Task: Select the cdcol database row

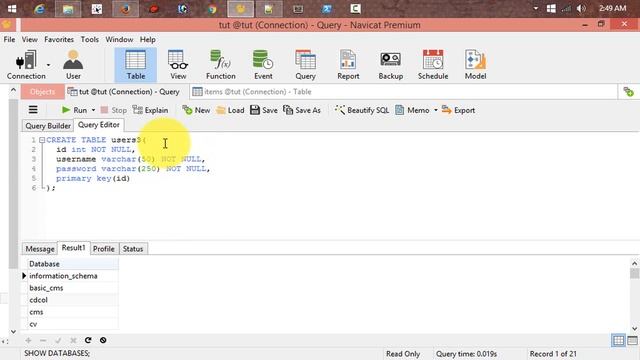Action: [73, 300]
